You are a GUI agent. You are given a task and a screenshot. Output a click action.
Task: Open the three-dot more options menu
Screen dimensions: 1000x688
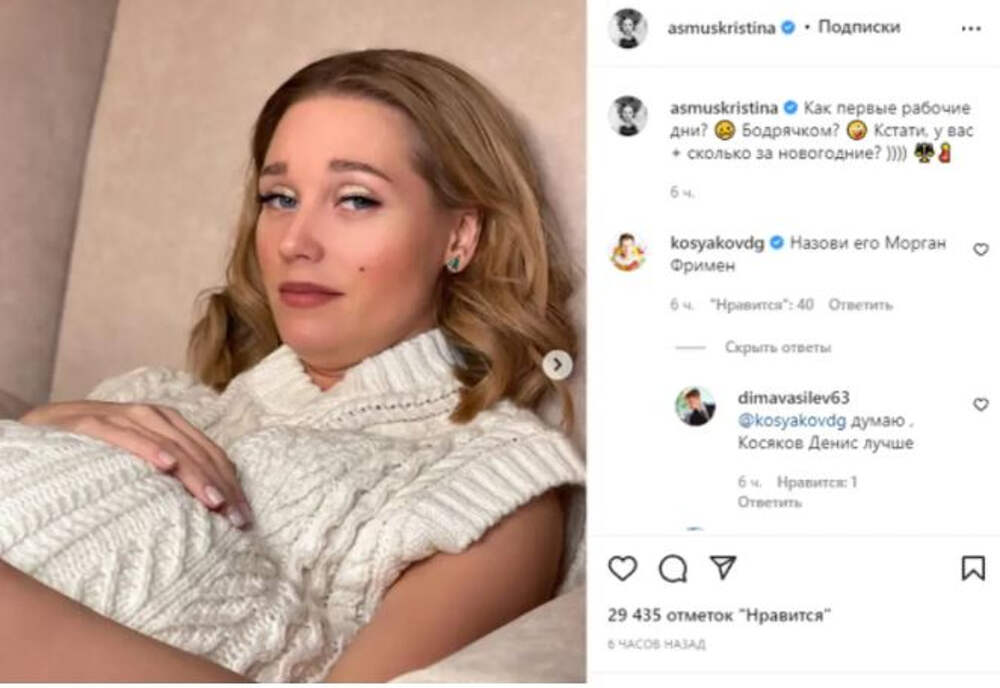pos(969,28)
